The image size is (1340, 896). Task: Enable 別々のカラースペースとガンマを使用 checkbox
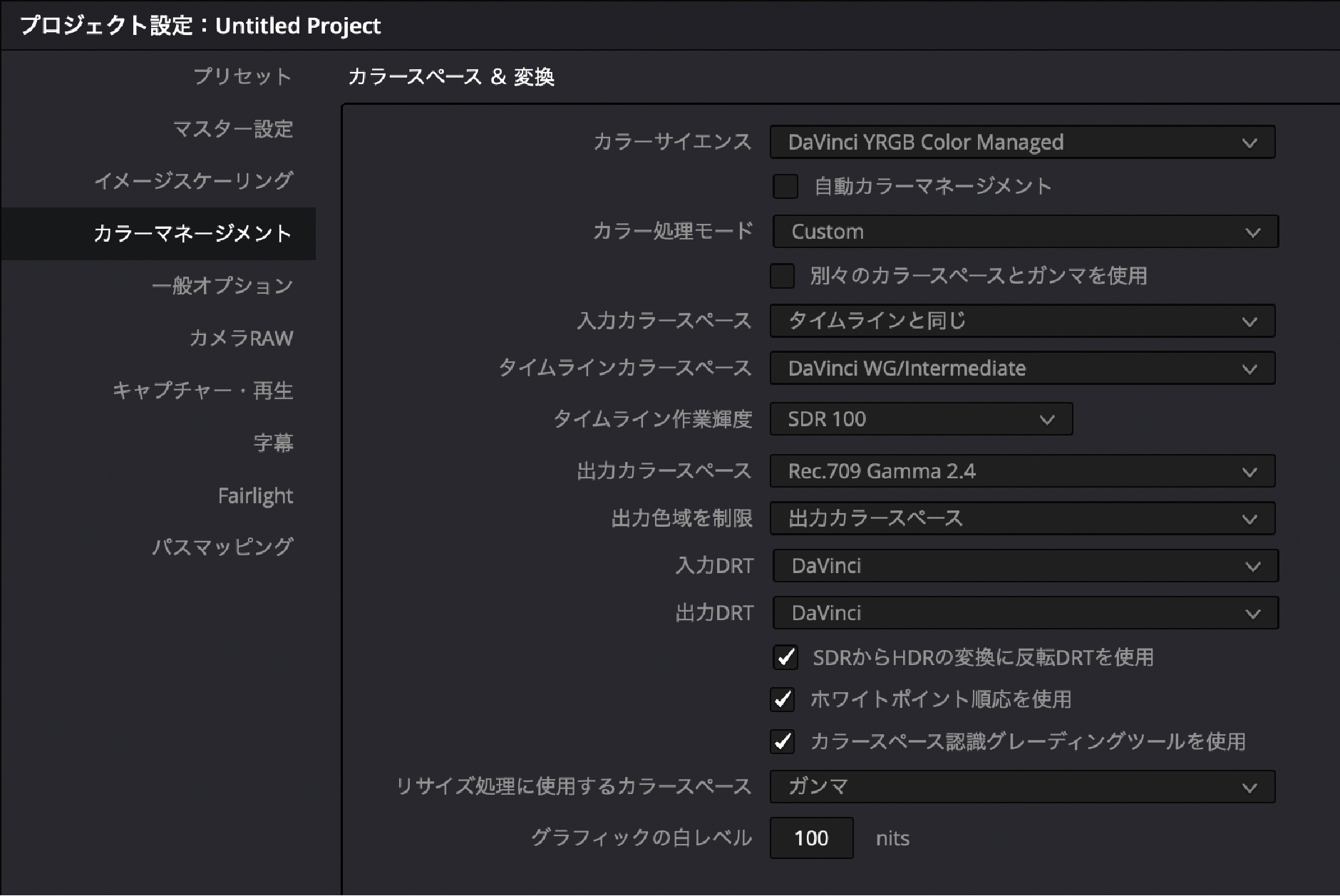tap(782, 276)
